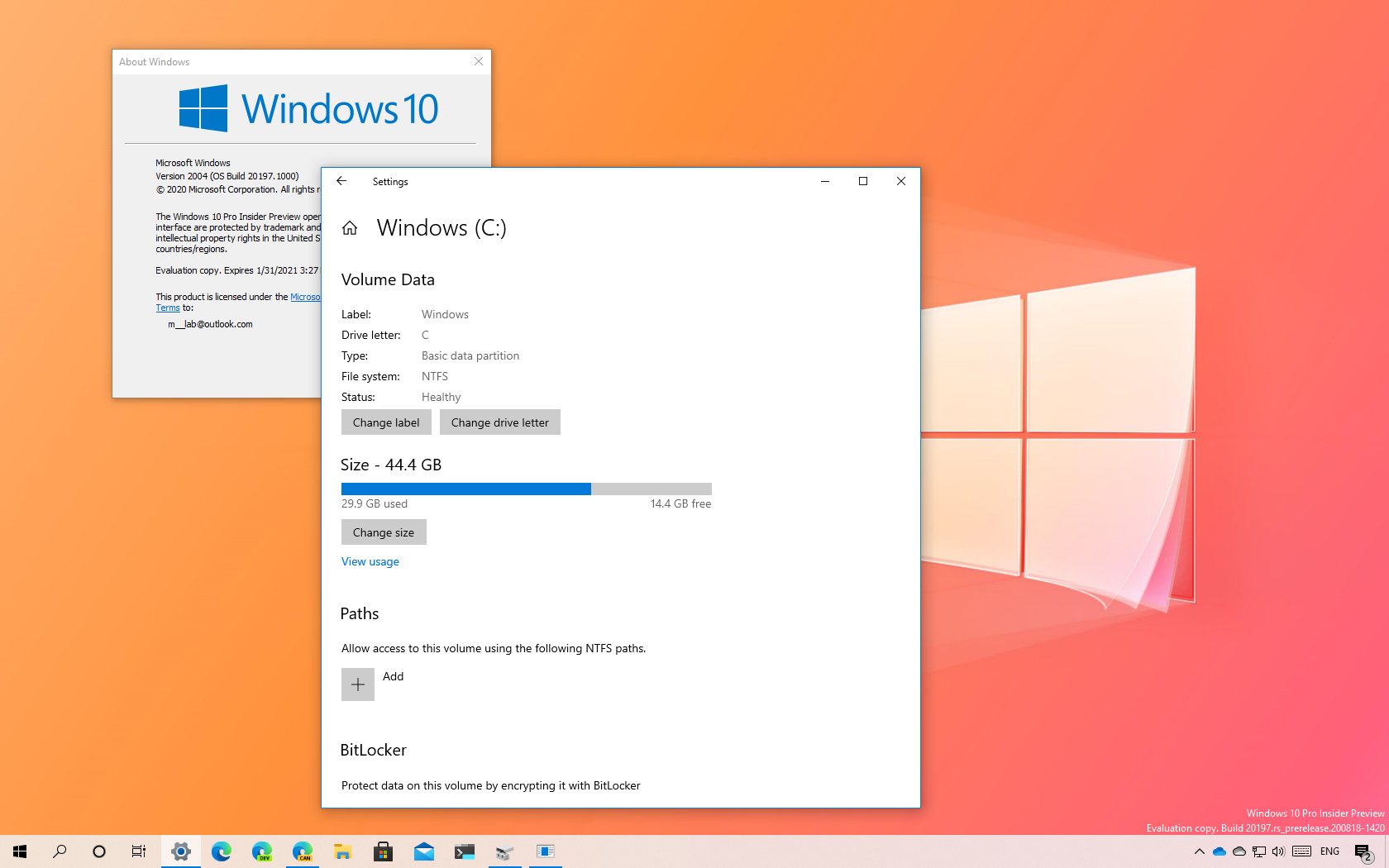Add a new NTFS path with the plus button

[x=357, y=684]
